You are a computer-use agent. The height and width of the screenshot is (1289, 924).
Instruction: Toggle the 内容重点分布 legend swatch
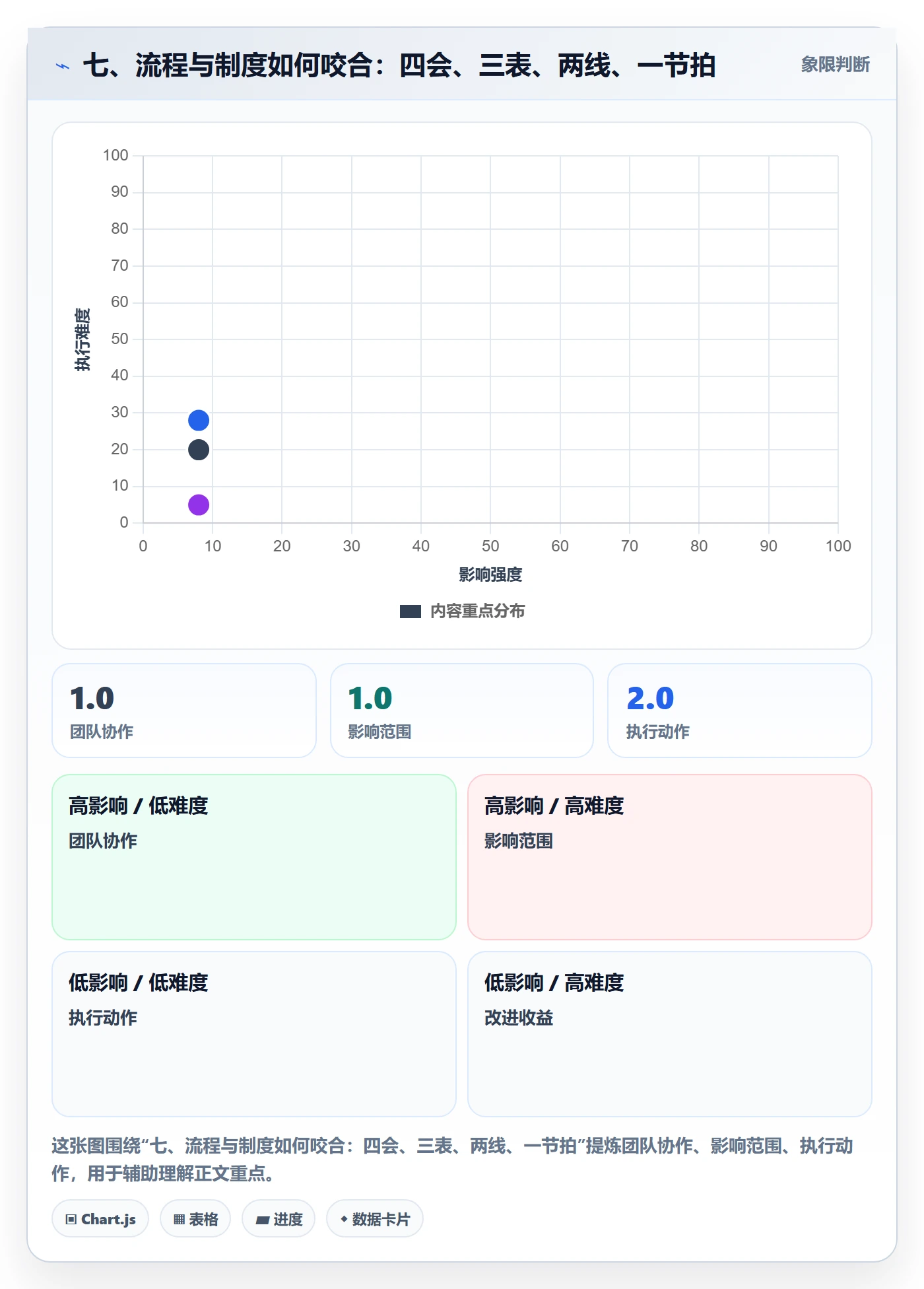click(x=410, y=611)
